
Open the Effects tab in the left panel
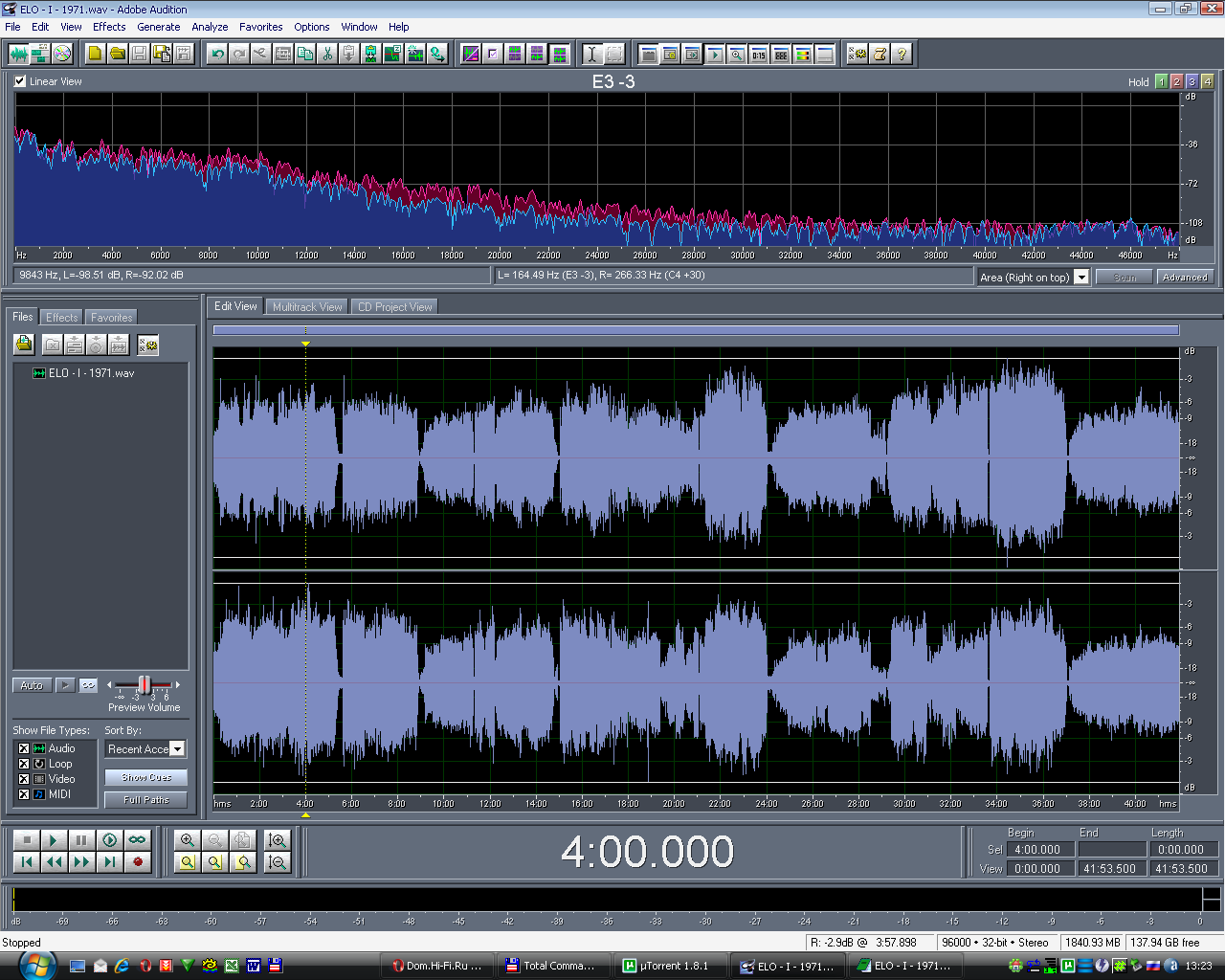(x=62, y=318)
